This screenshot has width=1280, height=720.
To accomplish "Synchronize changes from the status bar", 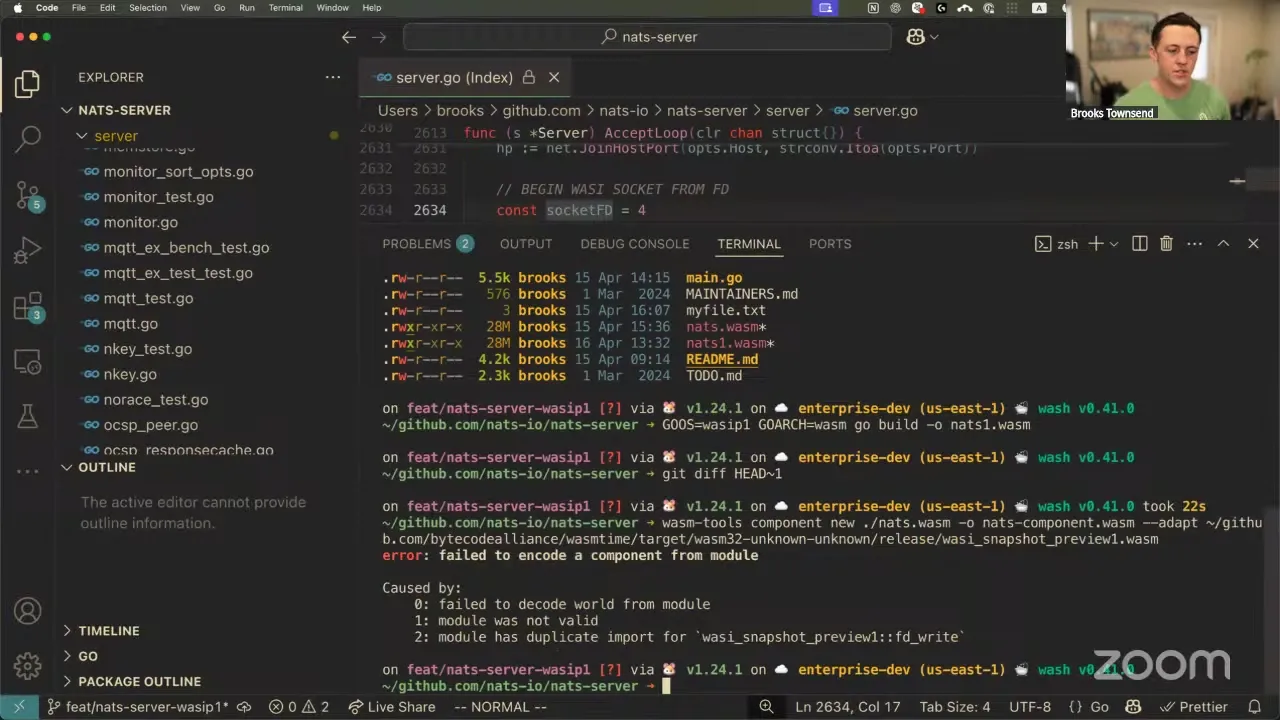I will click(x=244, y=707).
